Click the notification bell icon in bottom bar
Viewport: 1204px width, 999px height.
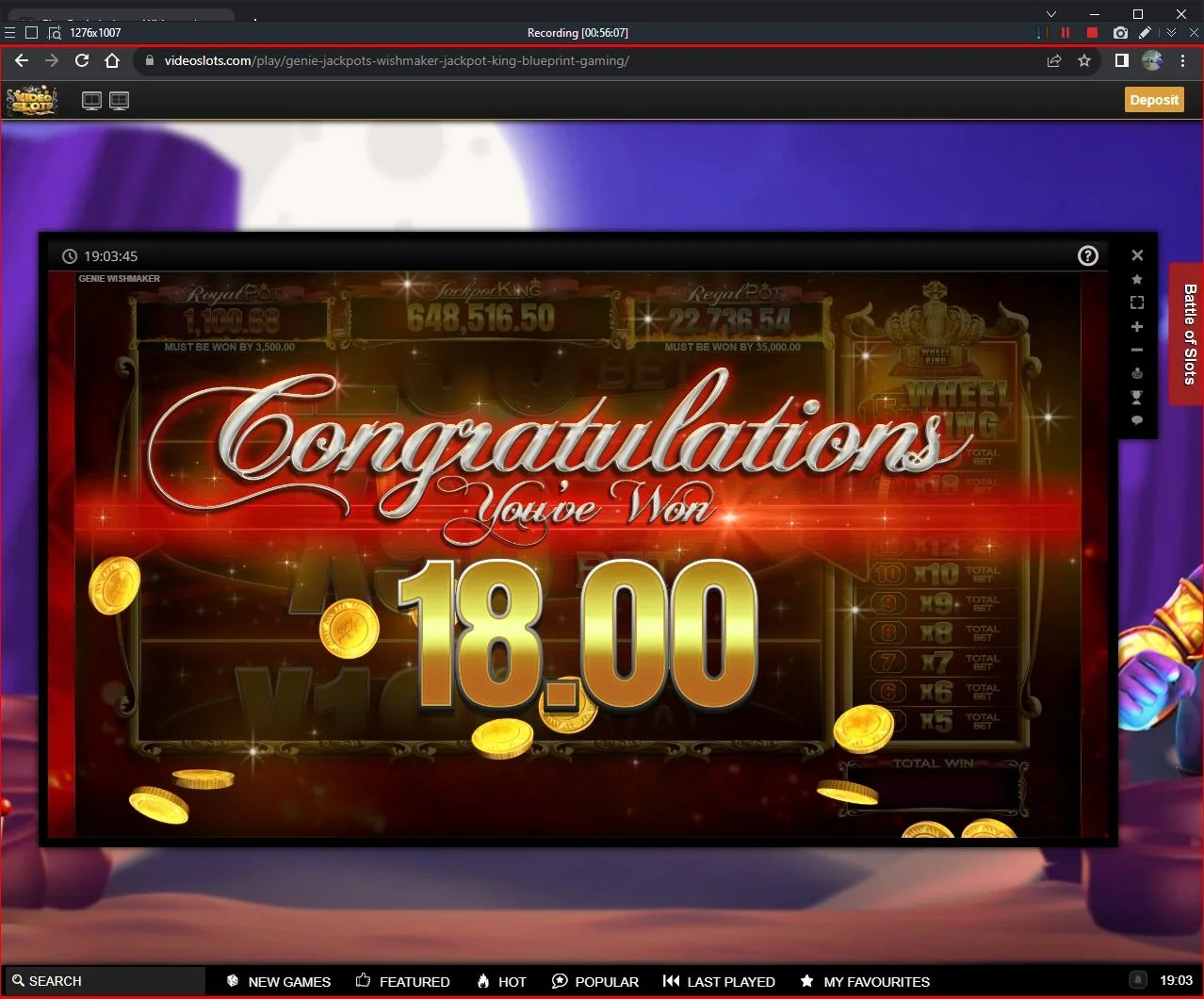coord(1138,980)
